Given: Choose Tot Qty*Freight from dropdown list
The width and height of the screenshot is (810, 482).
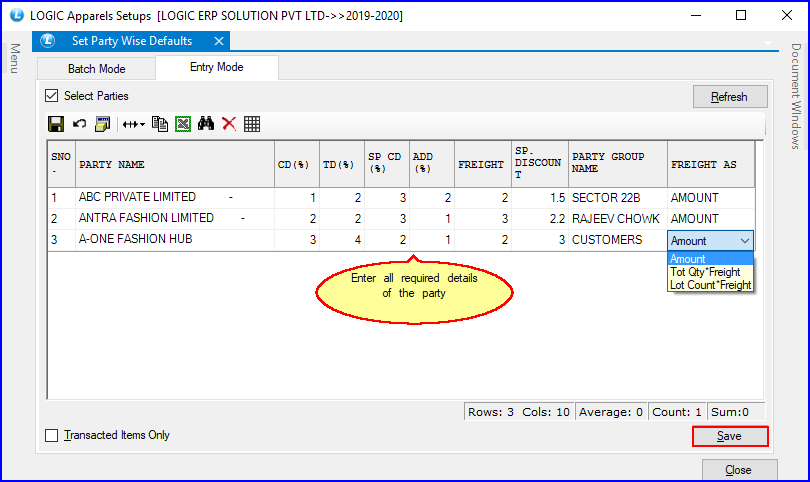Looking at the screenshot, I should coord(710,272).
